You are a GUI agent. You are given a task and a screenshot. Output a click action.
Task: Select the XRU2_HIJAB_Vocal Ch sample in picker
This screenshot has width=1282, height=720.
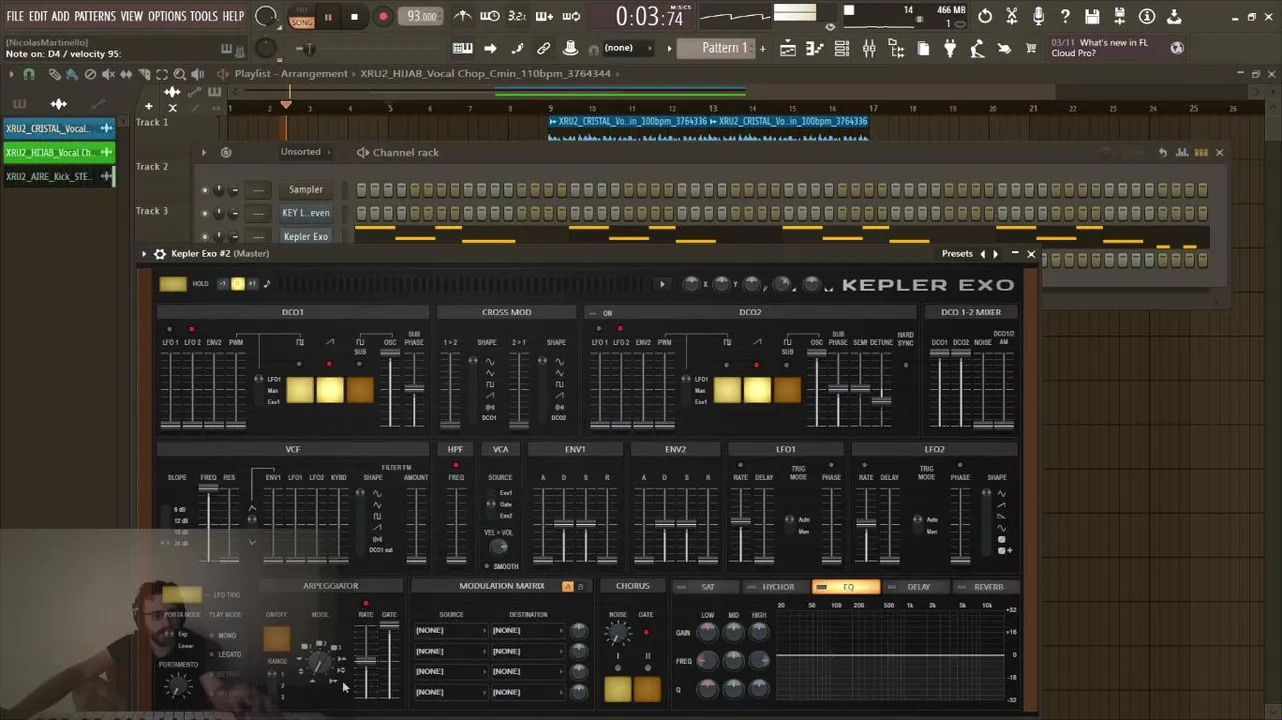tap(58, 152)
